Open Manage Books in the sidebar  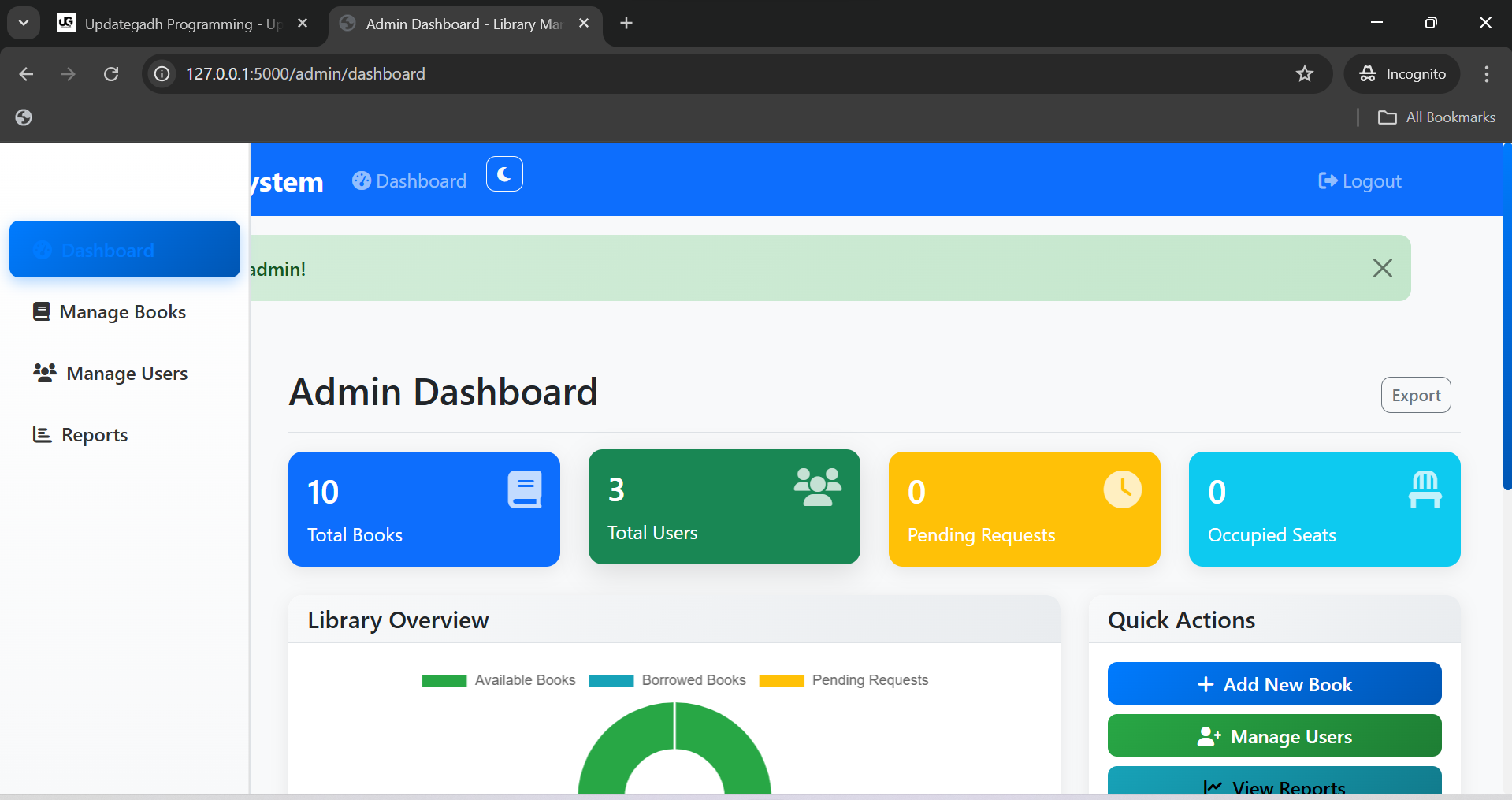point(124,312)
